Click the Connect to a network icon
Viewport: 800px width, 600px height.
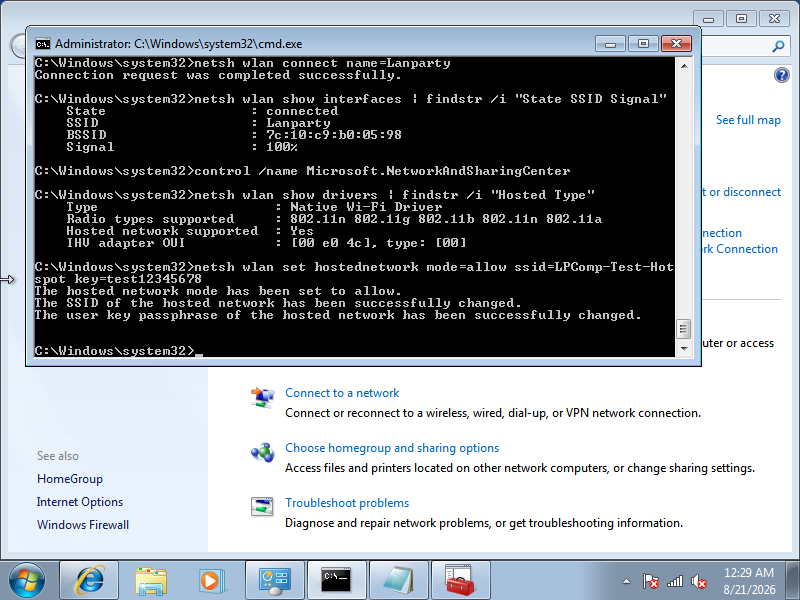[262, 397]
